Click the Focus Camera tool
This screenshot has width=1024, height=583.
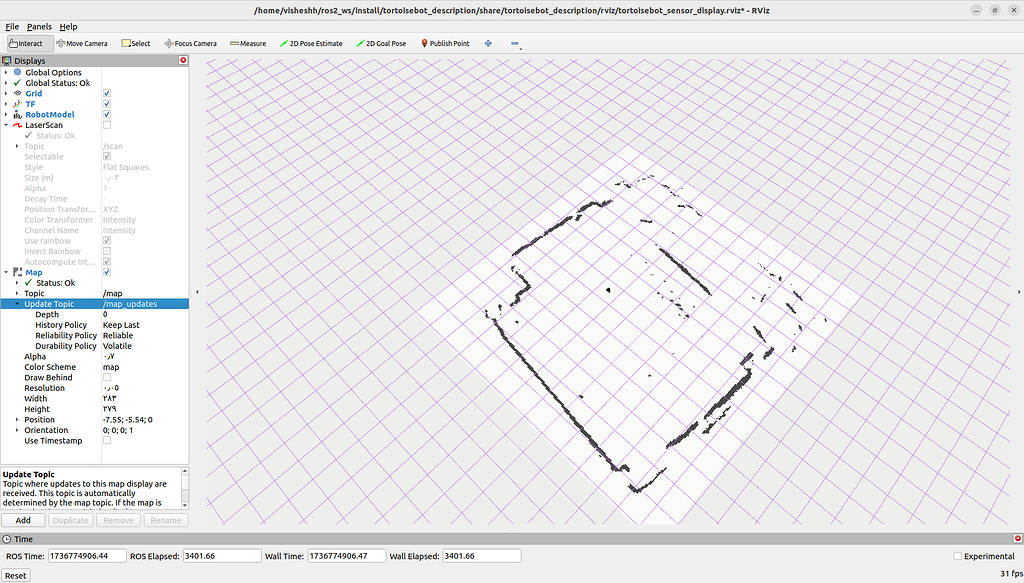coord(189,43)
